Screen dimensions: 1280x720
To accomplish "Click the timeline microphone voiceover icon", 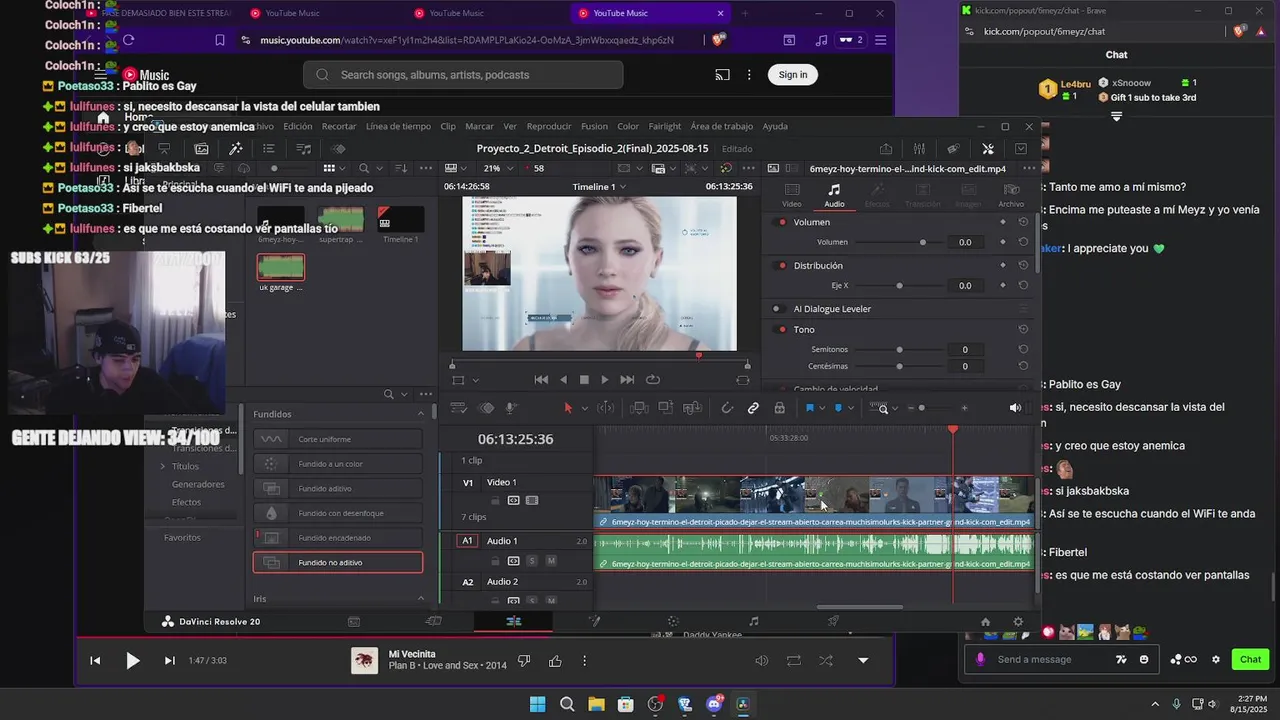I will (x=511, y=408).
